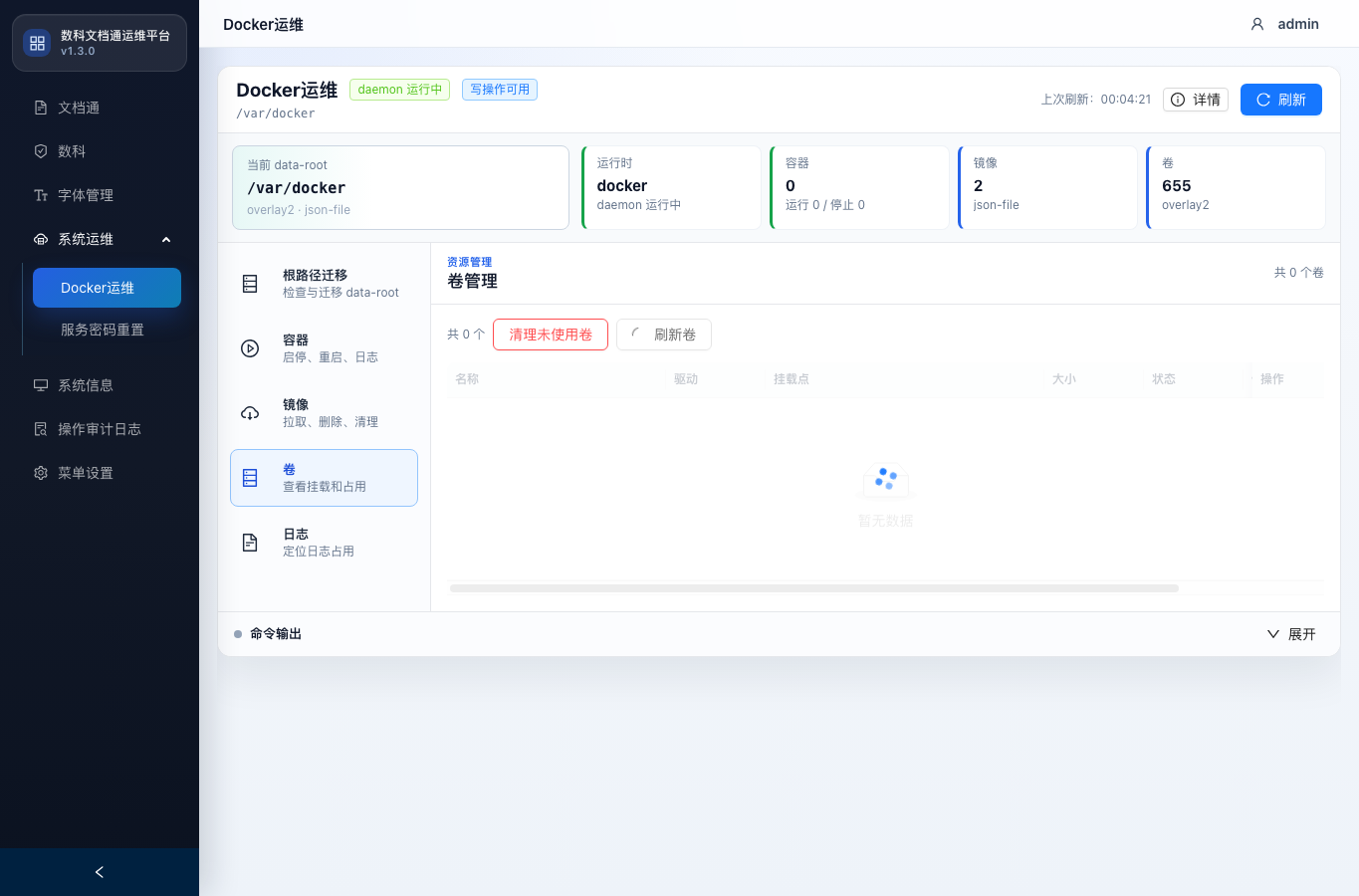Click the 刷新卷 button
This screenshot has width=1359, height=896.
[664, 335]
